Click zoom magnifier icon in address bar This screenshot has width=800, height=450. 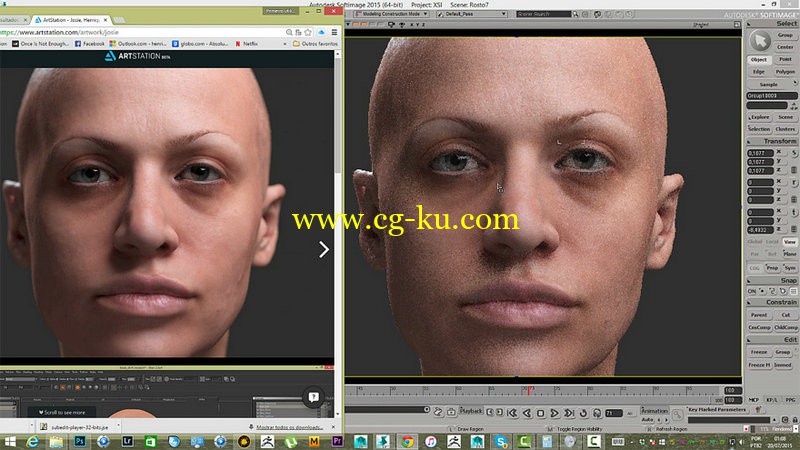[x=289, y=32]
